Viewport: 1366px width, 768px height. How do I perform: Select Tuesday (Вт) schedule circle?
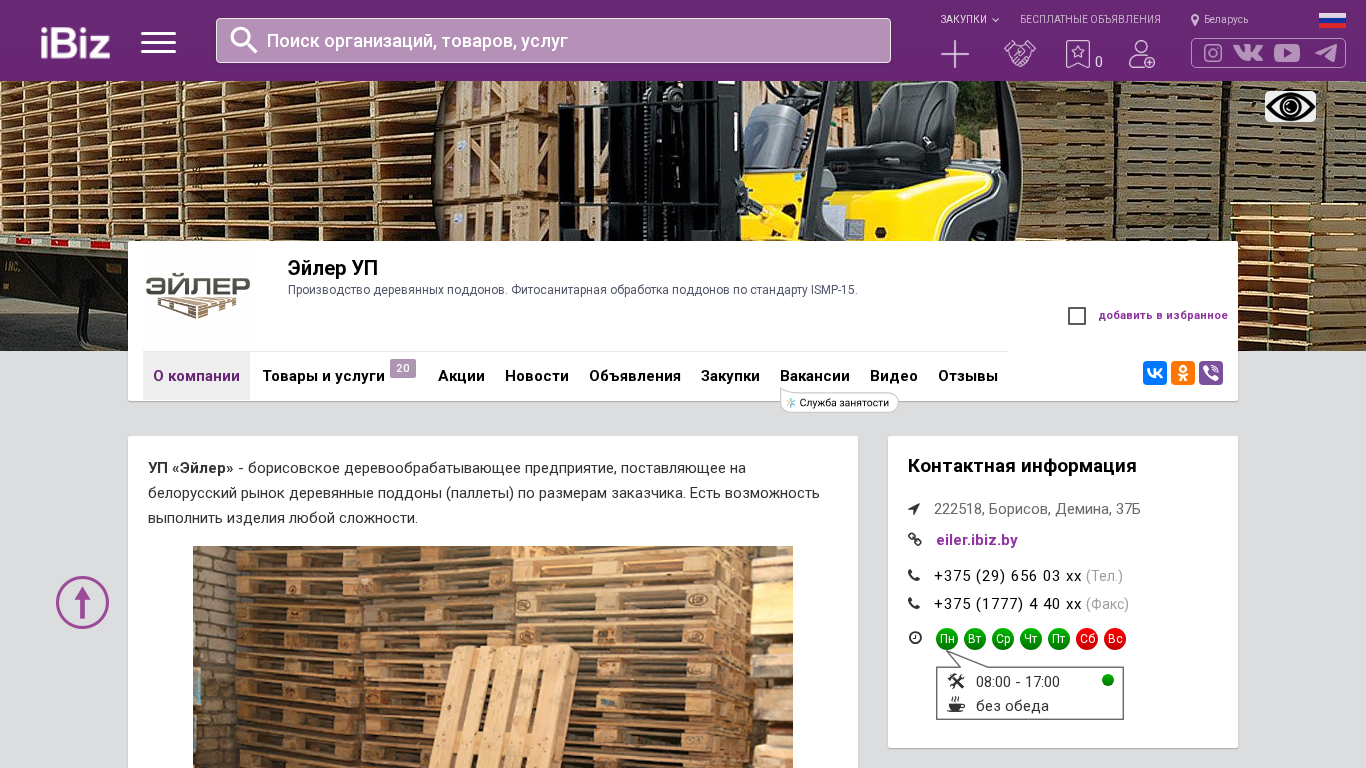point(975,639)
